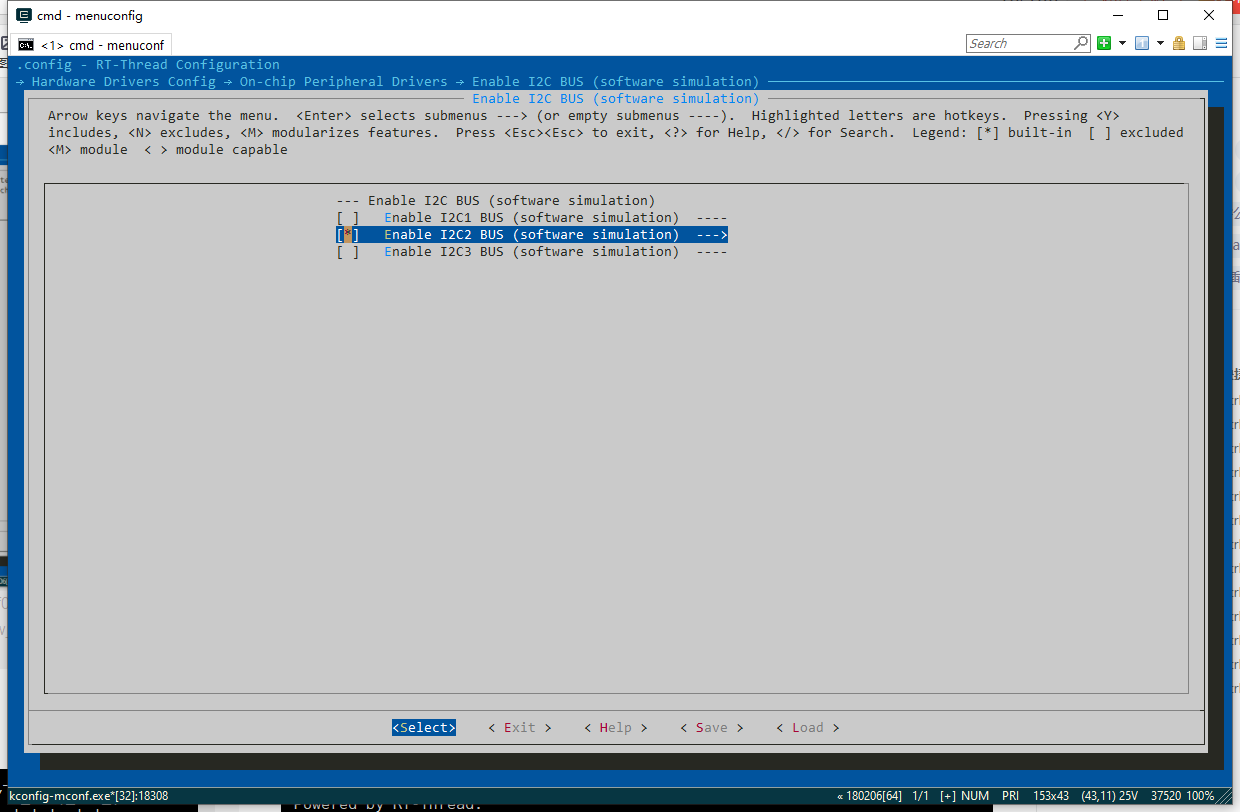
Task: Click I2C3 BUS empty submenu marker ----
Action: (x=711, y=251)
